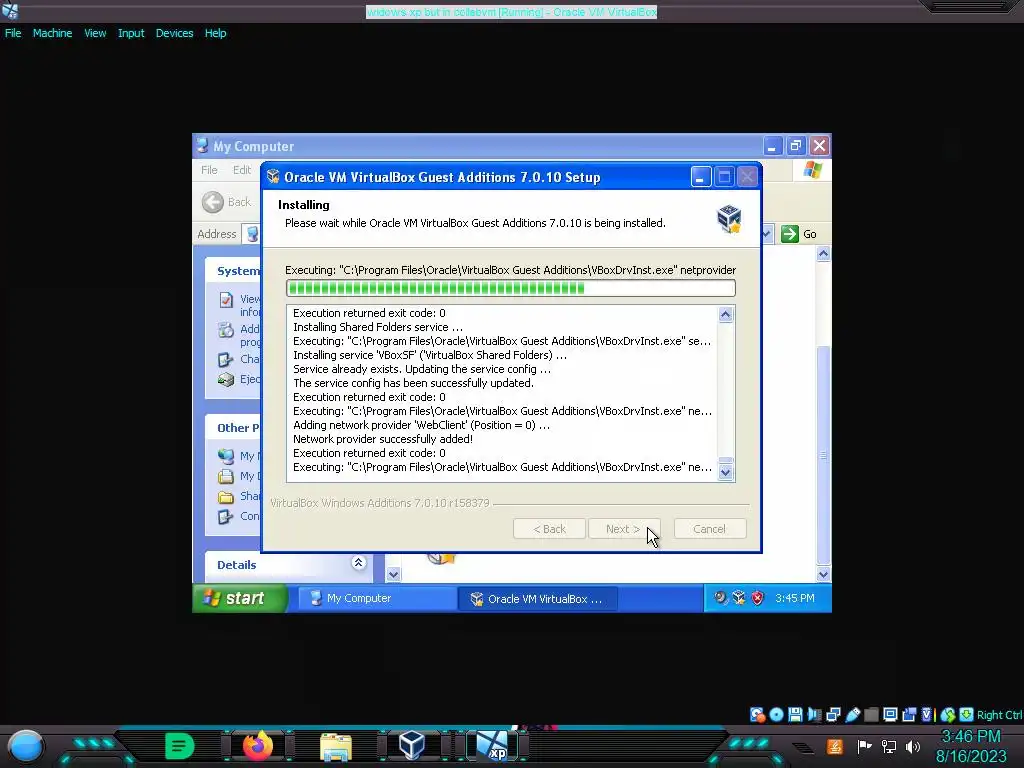Click the host volume speaker icon

click(x=913, y=746)
